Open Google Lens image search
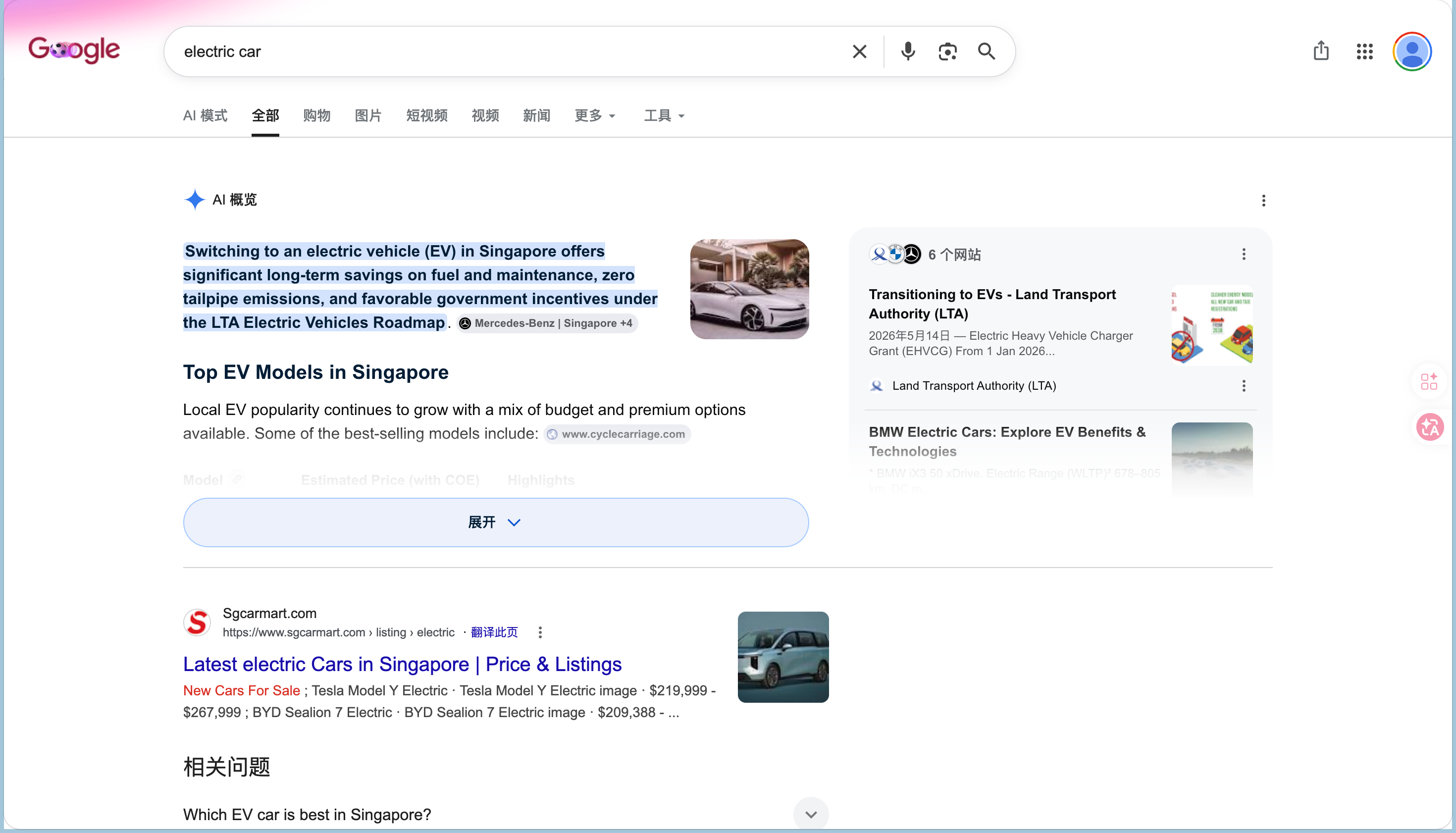The width and height of the screenshot is (1456, 833). click(947, 52)
